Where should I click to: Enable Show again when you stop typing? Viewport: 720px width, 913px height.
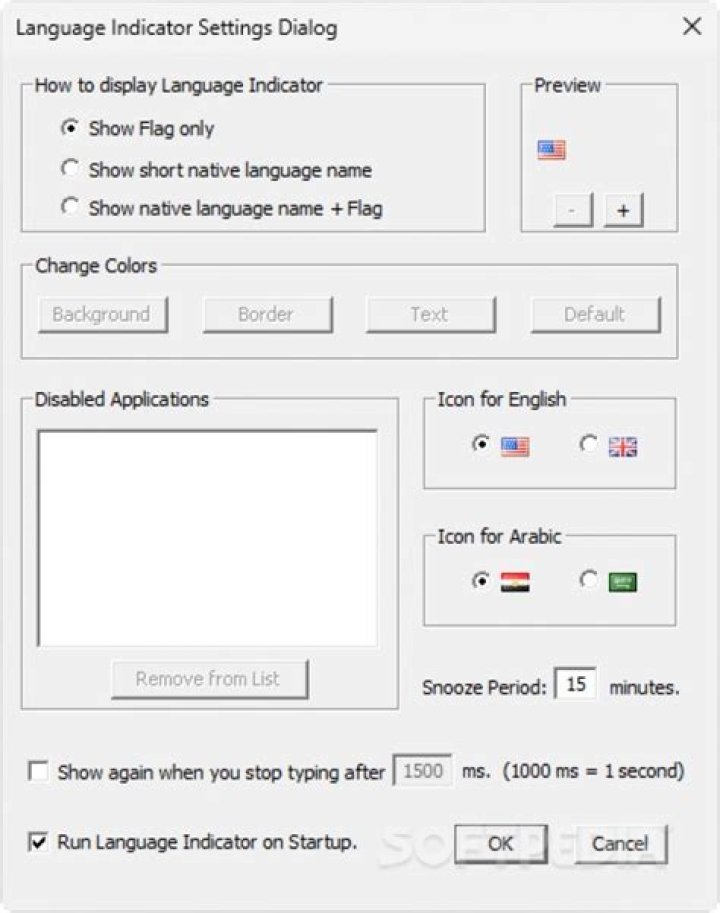[x=38, y=771]
